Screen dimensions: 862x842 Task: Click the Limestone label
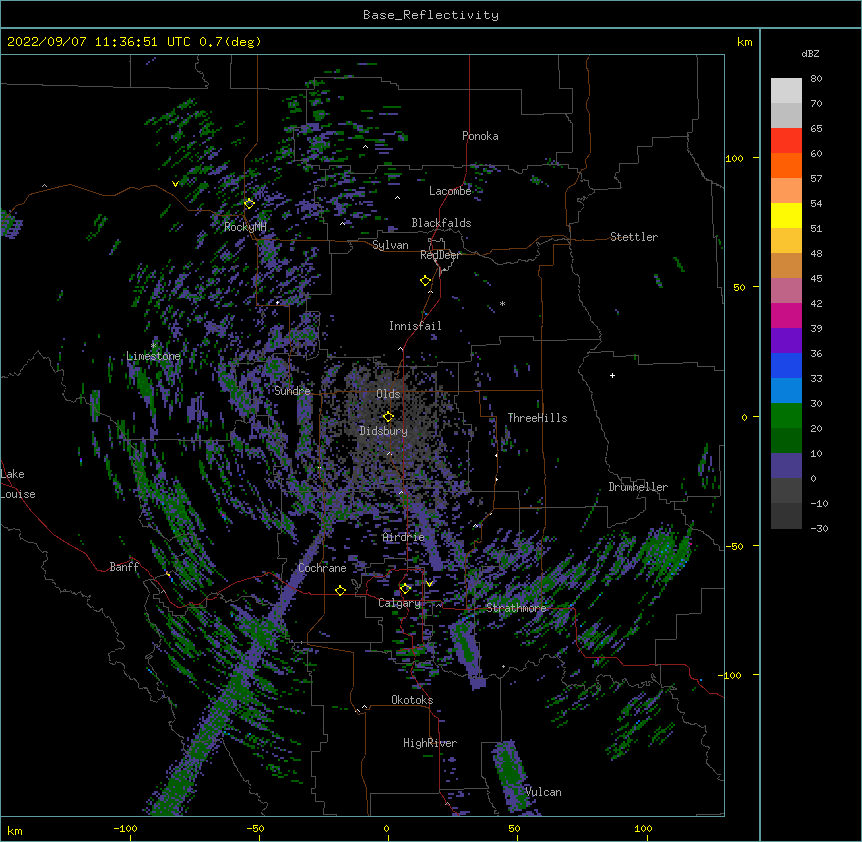[x=153, y=356]
